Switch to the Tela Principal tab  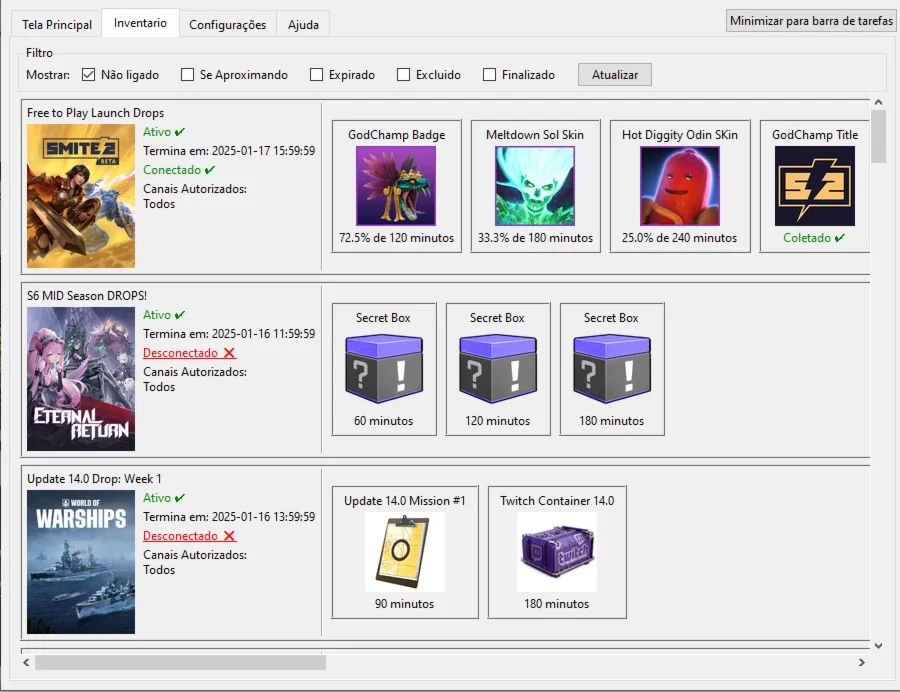pyautogui.click(x=57, y=25)
